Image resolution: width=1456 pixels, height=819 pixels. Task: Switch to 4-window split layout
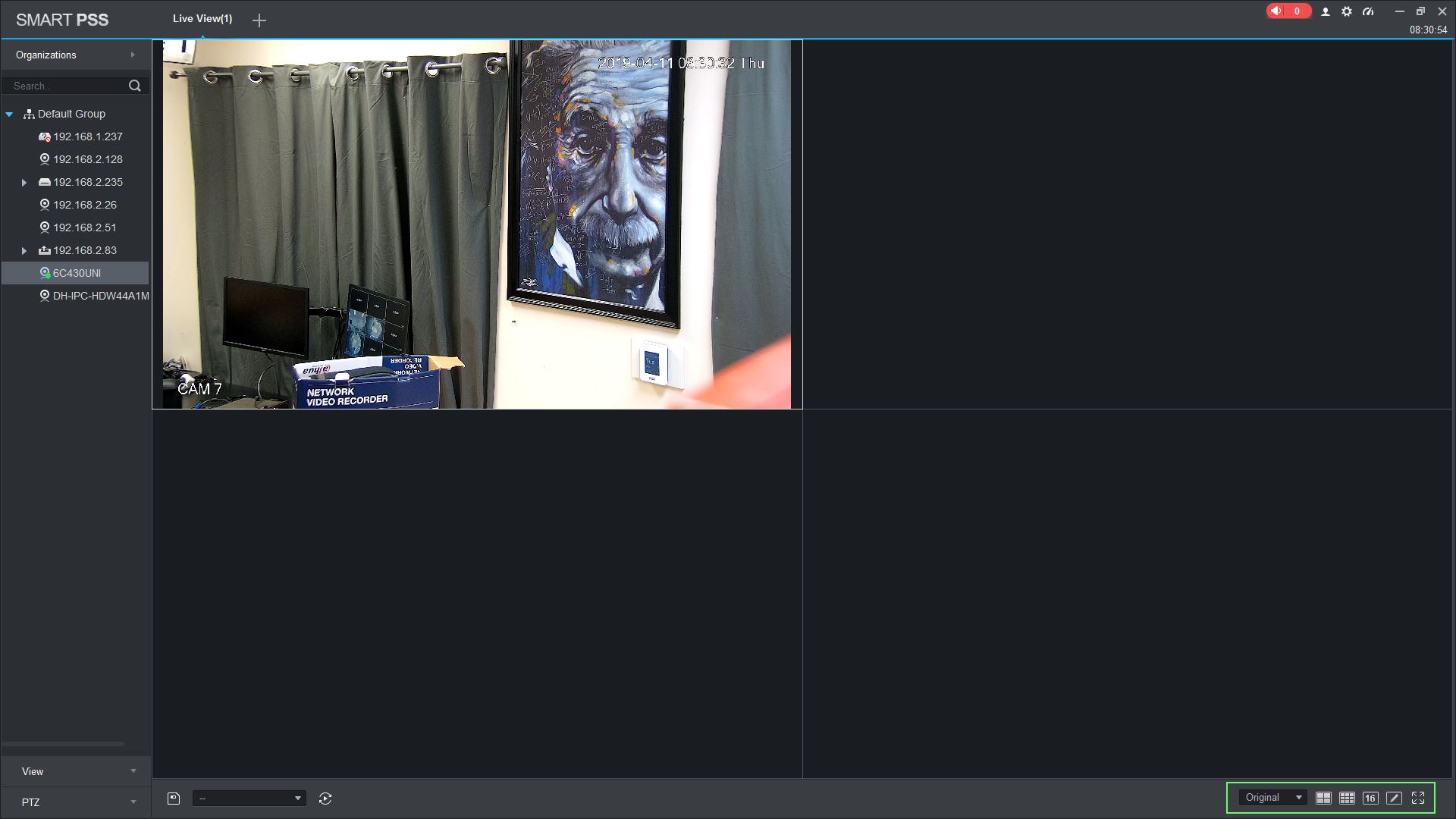pos(1323,798)
